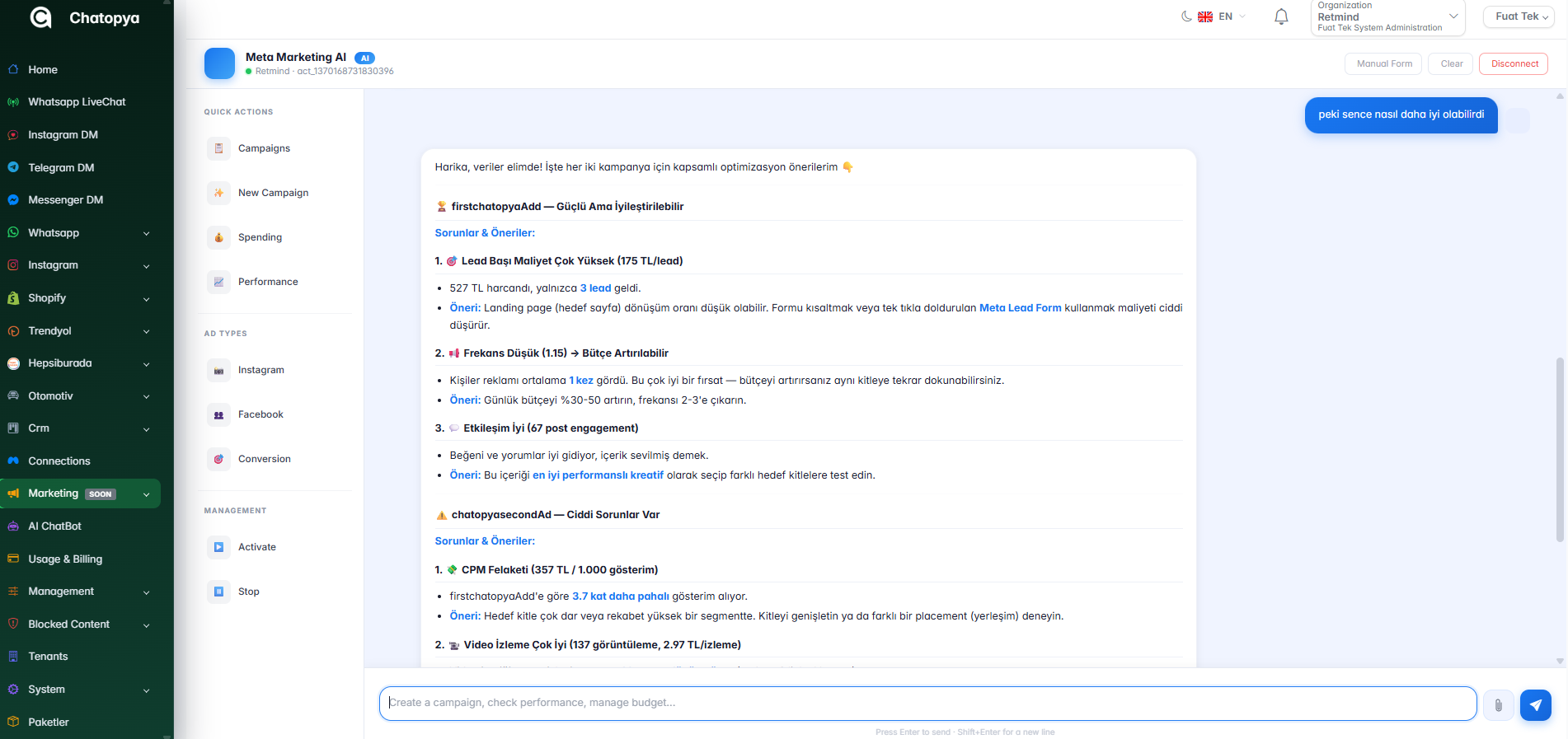Viewport: 1568px width, 739px height.
Task: Click the Chatopya logo icon
Action: click(40, 17)
